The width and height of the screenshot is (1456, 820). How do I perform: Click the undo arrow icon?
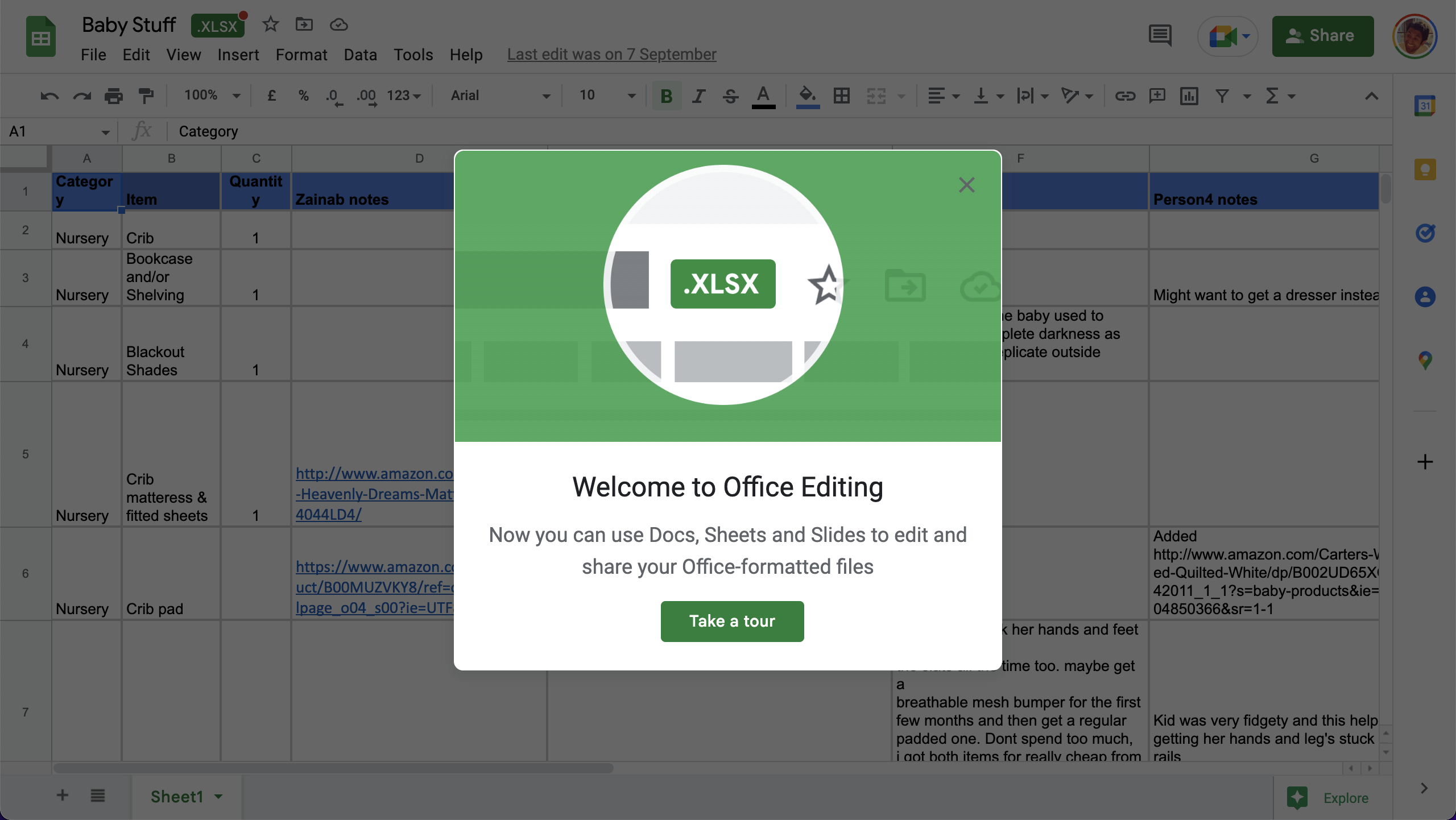49,96
